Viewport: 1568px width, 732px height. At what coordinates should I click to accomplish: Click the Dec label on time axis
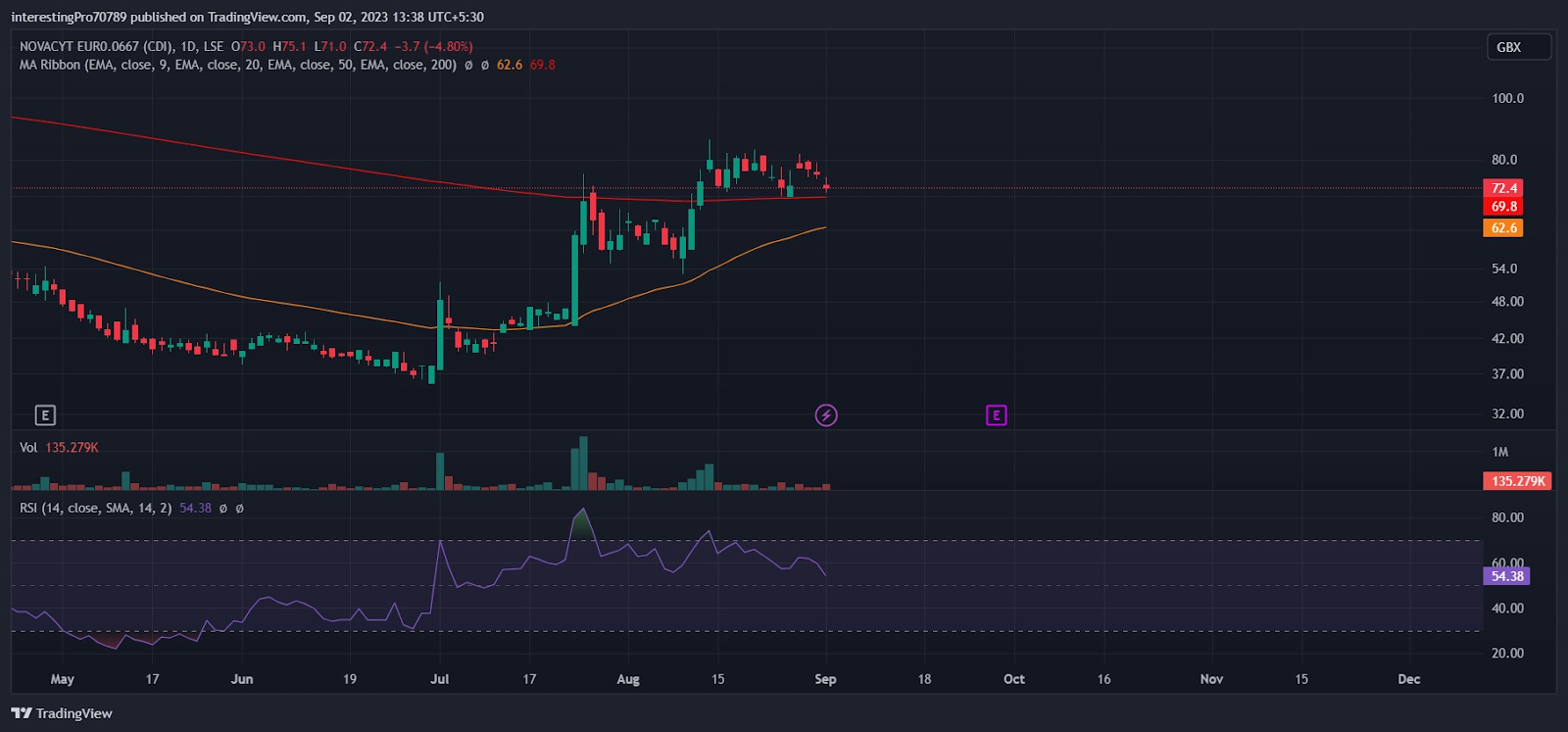(x=1408, y=679)
